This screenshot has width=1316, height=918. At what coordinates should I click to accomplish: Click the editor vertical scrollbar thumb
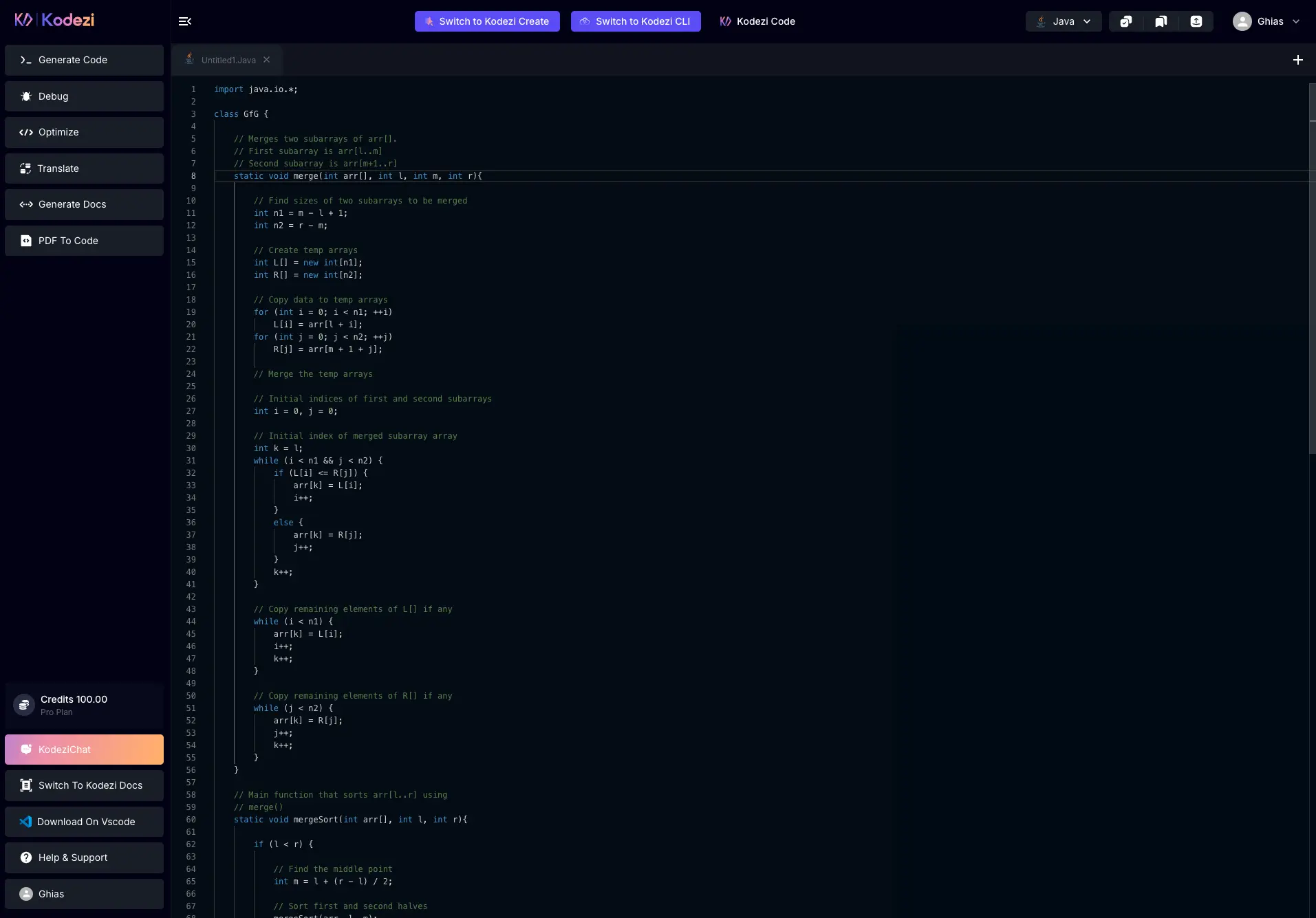coord(1312,268)
